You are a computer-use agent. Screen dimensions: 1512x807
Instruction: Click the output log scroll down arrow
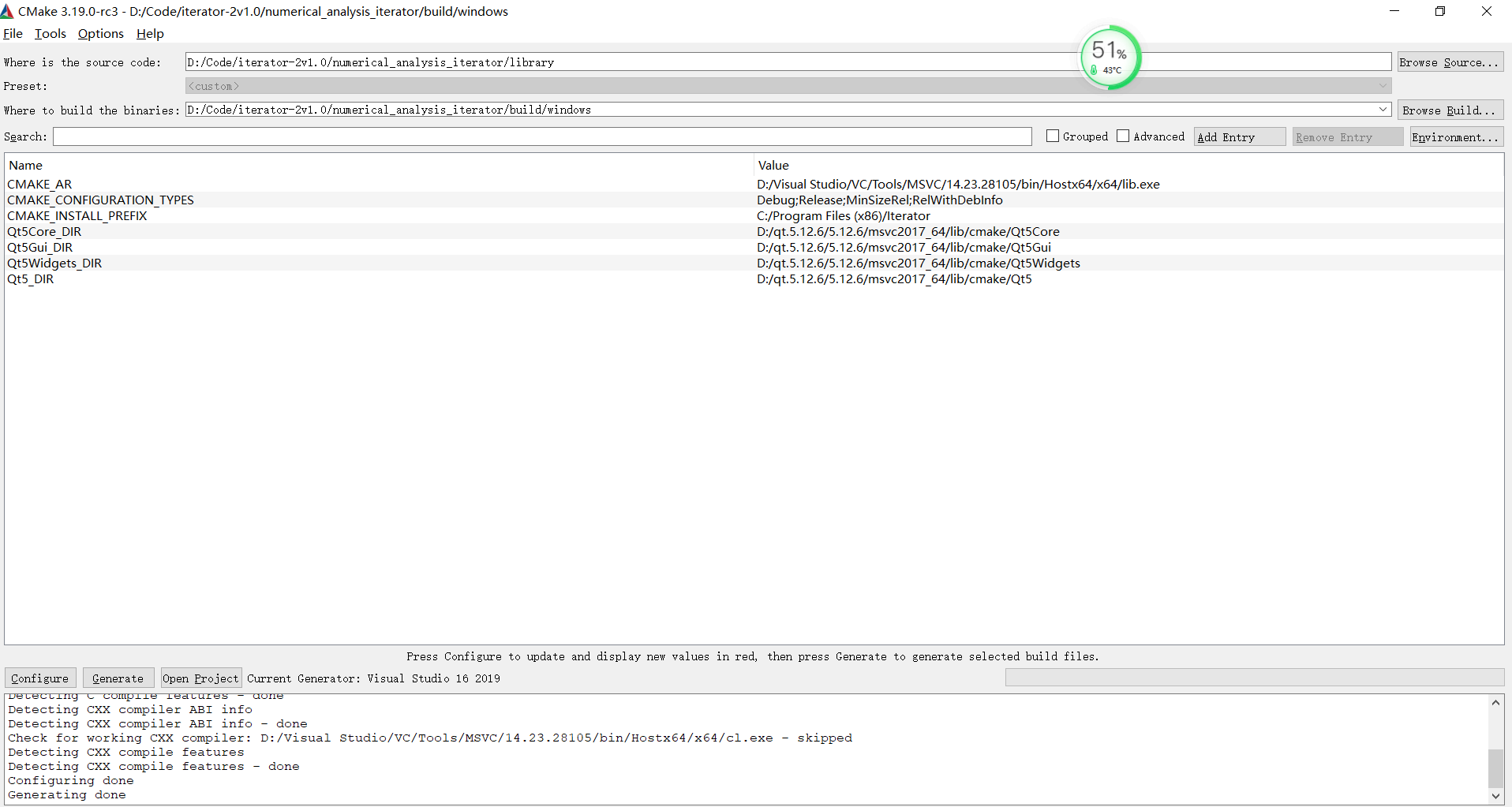[1495, 796]
